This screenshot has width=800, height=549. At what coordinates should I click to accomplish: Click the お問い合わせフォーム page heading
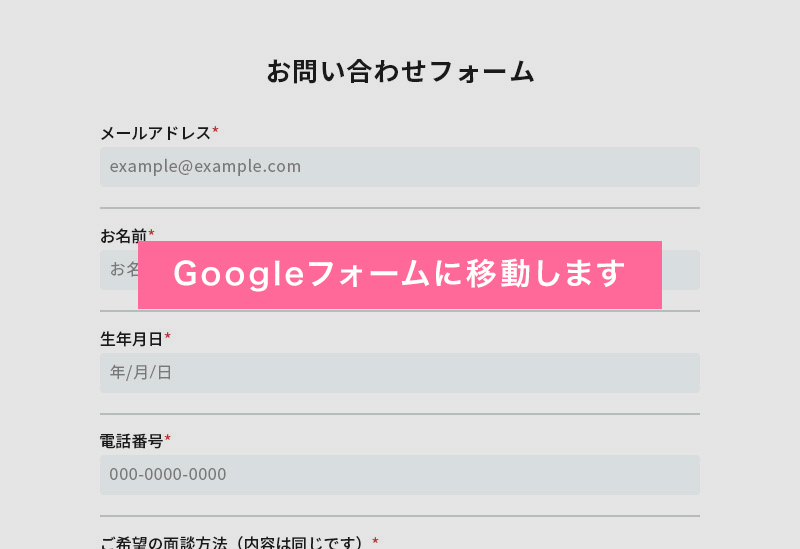[400, 72]
